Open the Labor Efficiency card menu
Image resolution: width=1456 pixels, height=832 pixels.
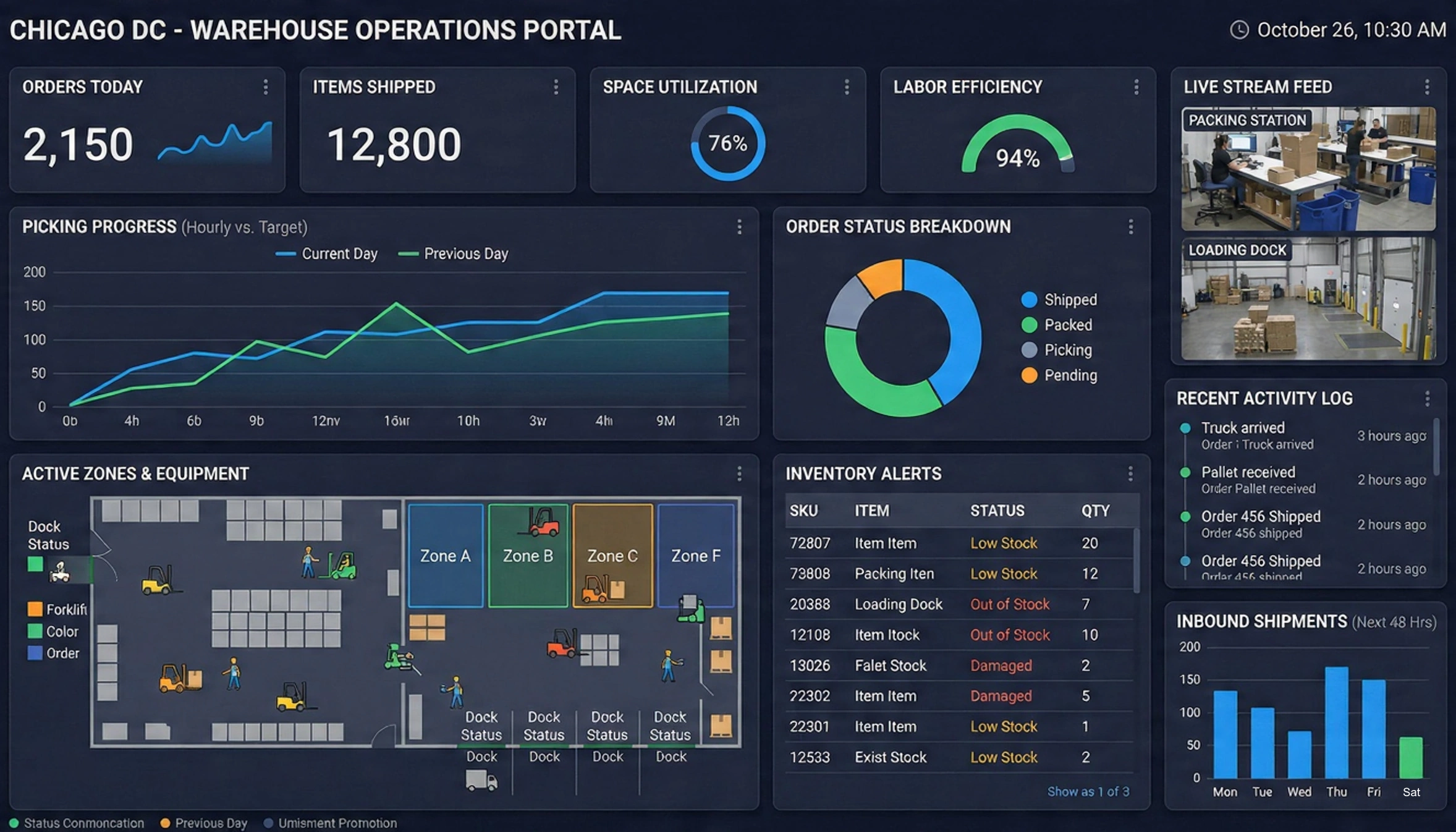(1136, 88)
